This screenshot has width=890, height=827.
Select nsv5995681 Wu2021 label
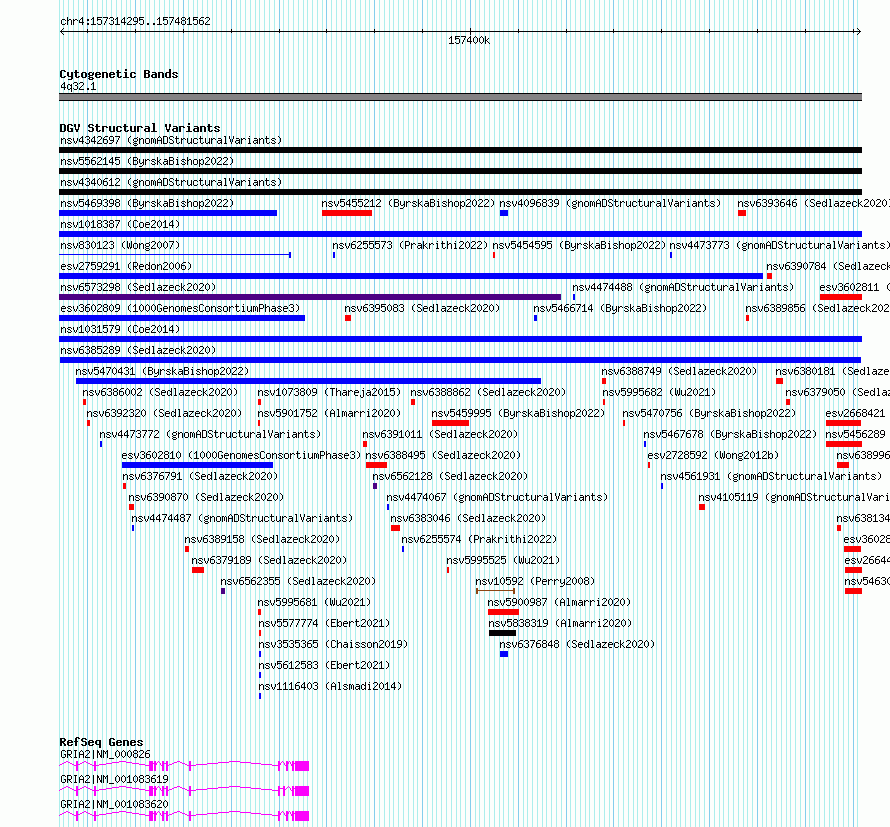click(314, 602)
